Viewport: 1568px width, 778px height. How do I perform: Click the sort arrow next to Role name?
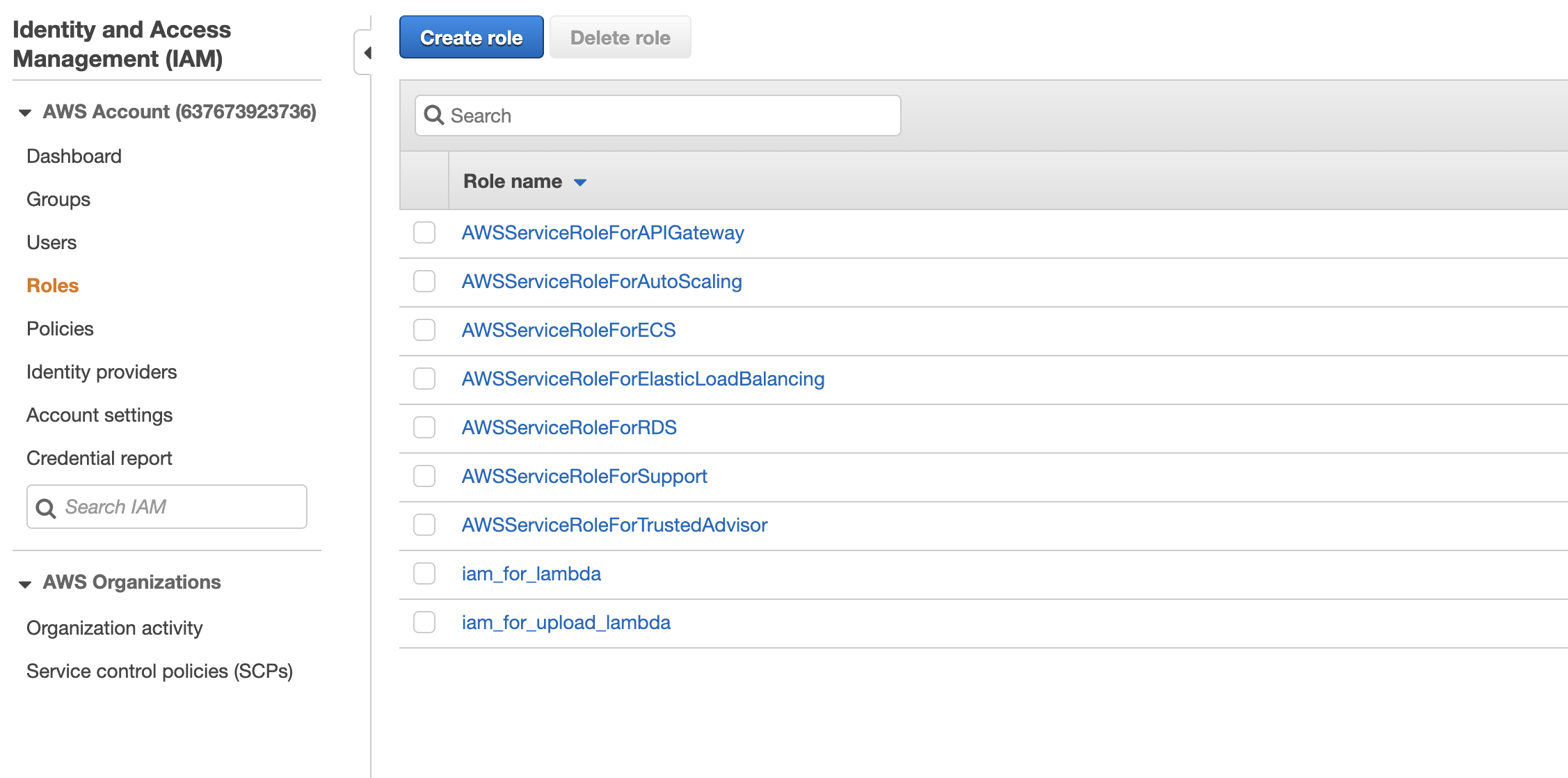pos(581,182)
